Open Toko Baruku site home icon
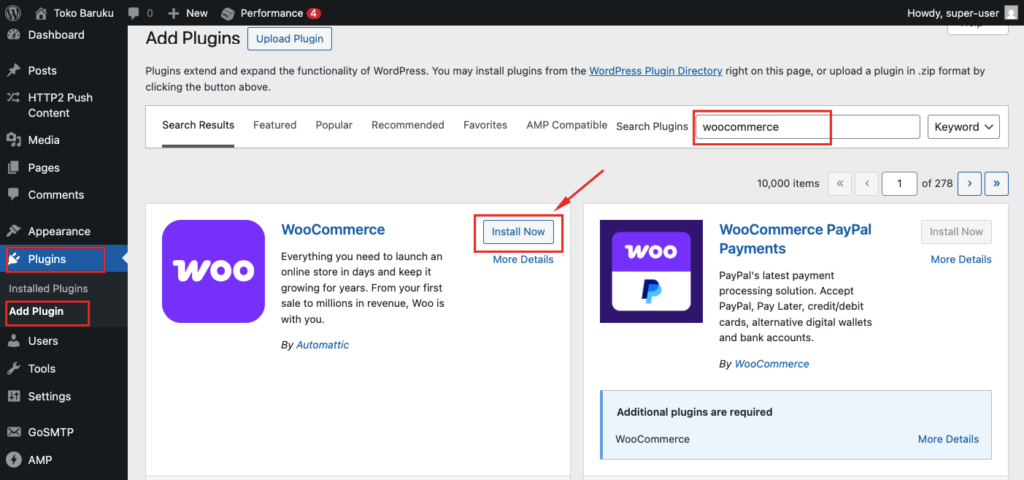The width and height of the screenshot is (1024, 480). pos(41,13)
